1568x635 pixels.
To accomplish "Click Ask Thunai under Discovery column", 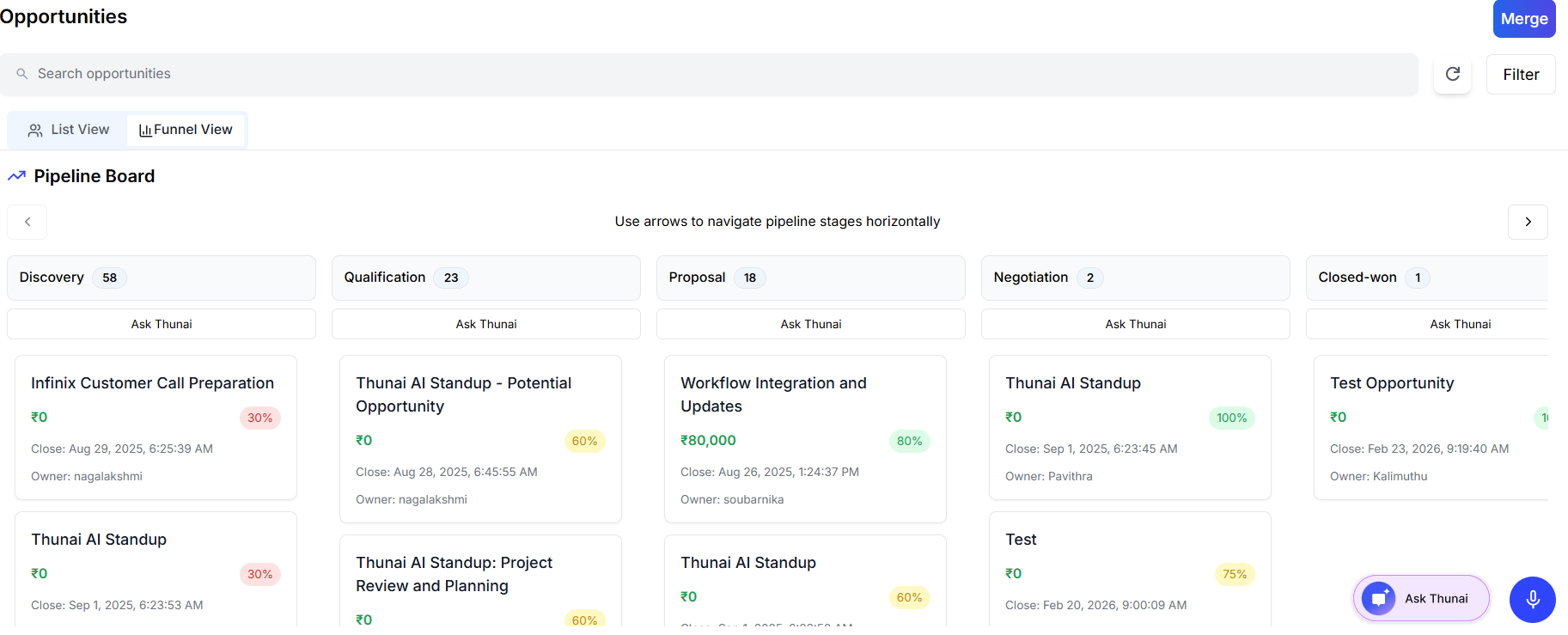I will click(162, 324).
